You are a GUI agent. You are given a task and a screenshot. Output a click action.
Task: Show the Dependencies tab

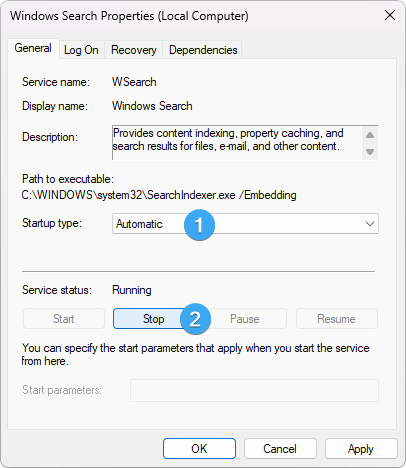[203, 50]
